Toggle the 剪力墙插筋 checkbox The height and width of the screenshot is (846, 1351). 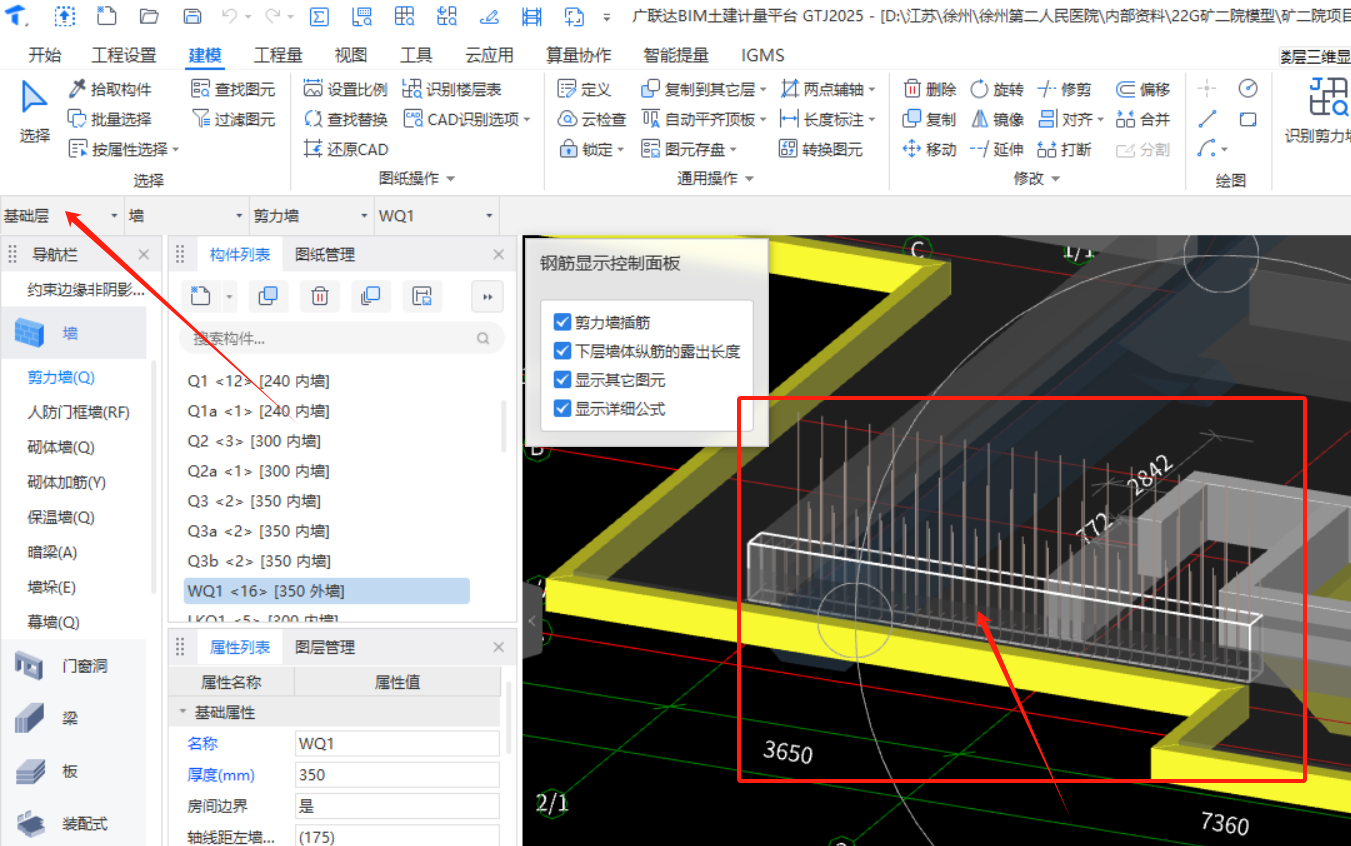(x=562, y=323)
